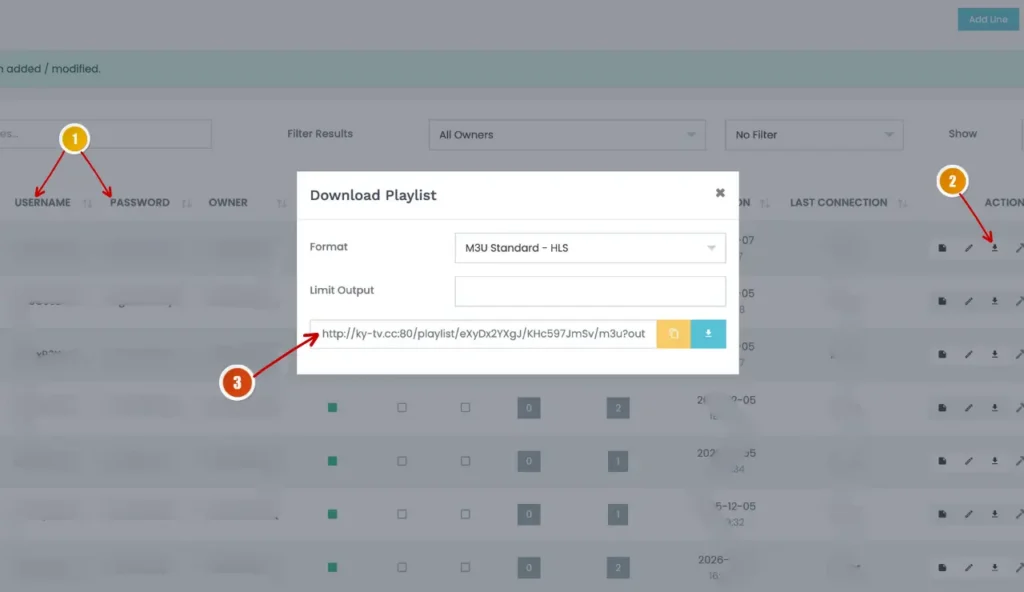Click the 0 badge in the 2026- dated row

(529, 568)
